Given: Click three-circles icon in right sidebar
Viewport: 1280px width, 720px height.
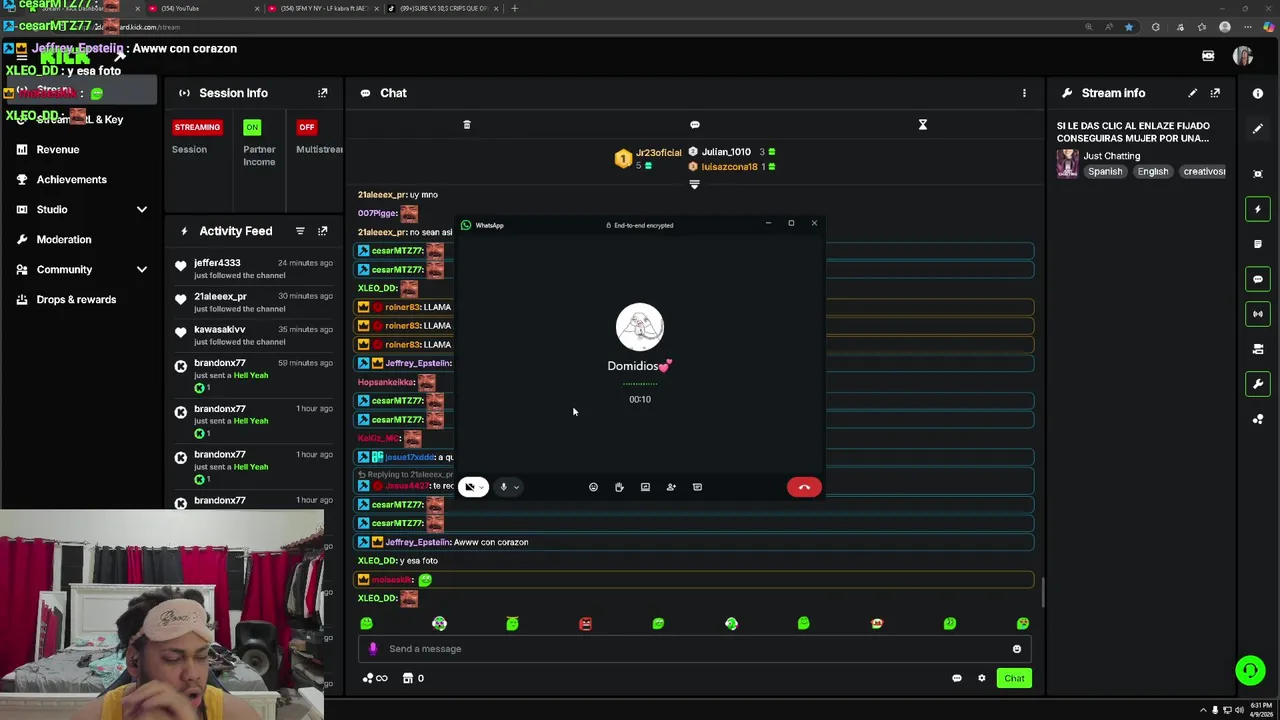Looking at the screenshot, I should 1258,419.
